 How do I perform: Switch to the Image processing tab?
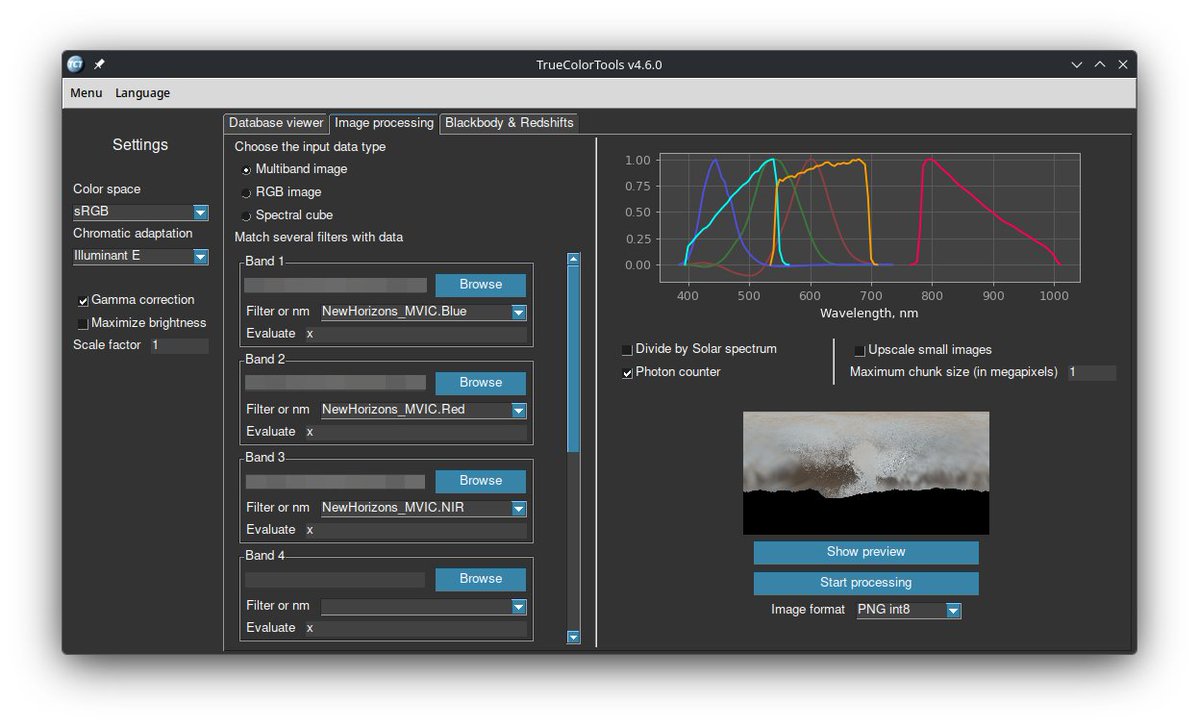point(384,122)
